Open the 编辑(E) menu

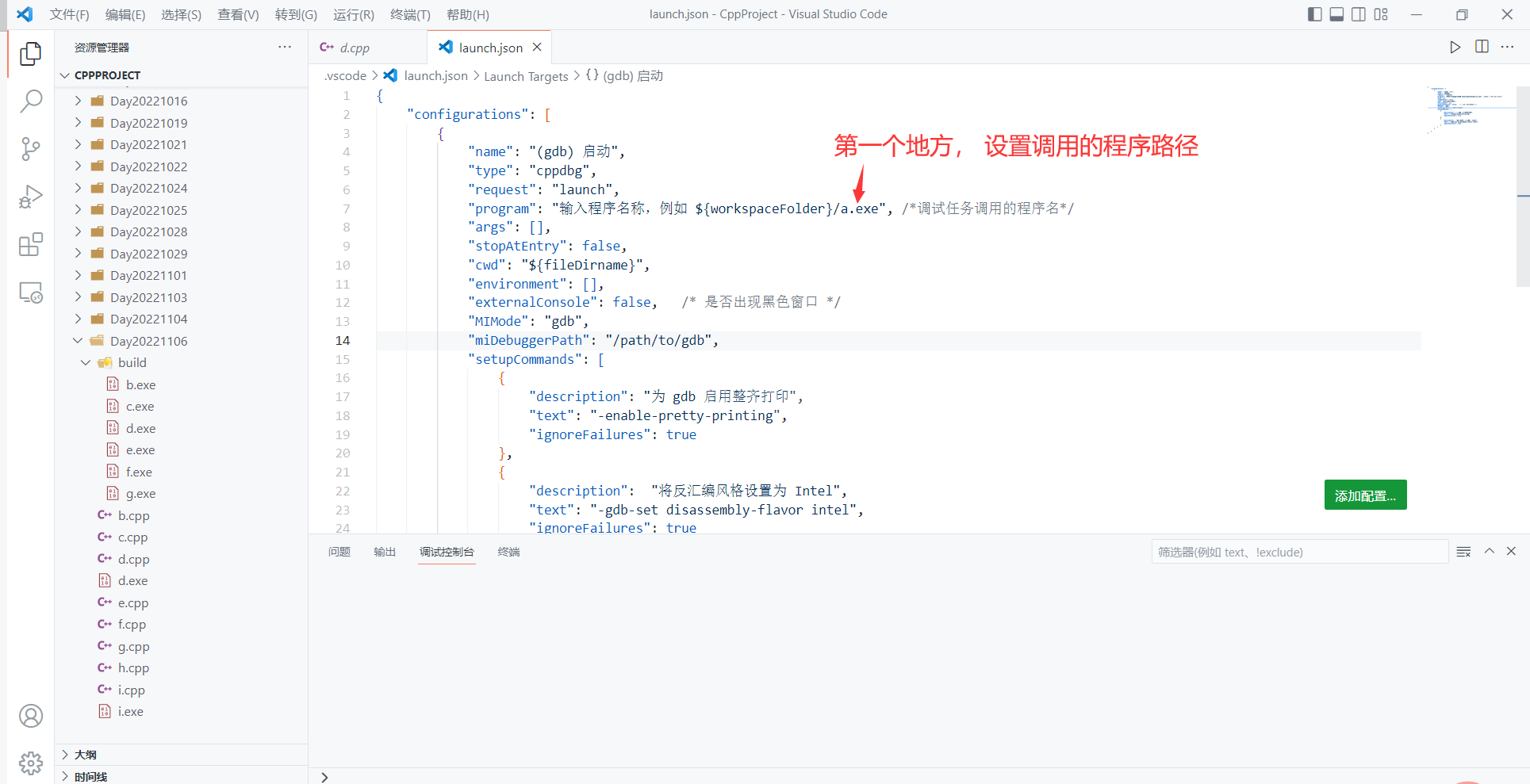tap(125, 14)
